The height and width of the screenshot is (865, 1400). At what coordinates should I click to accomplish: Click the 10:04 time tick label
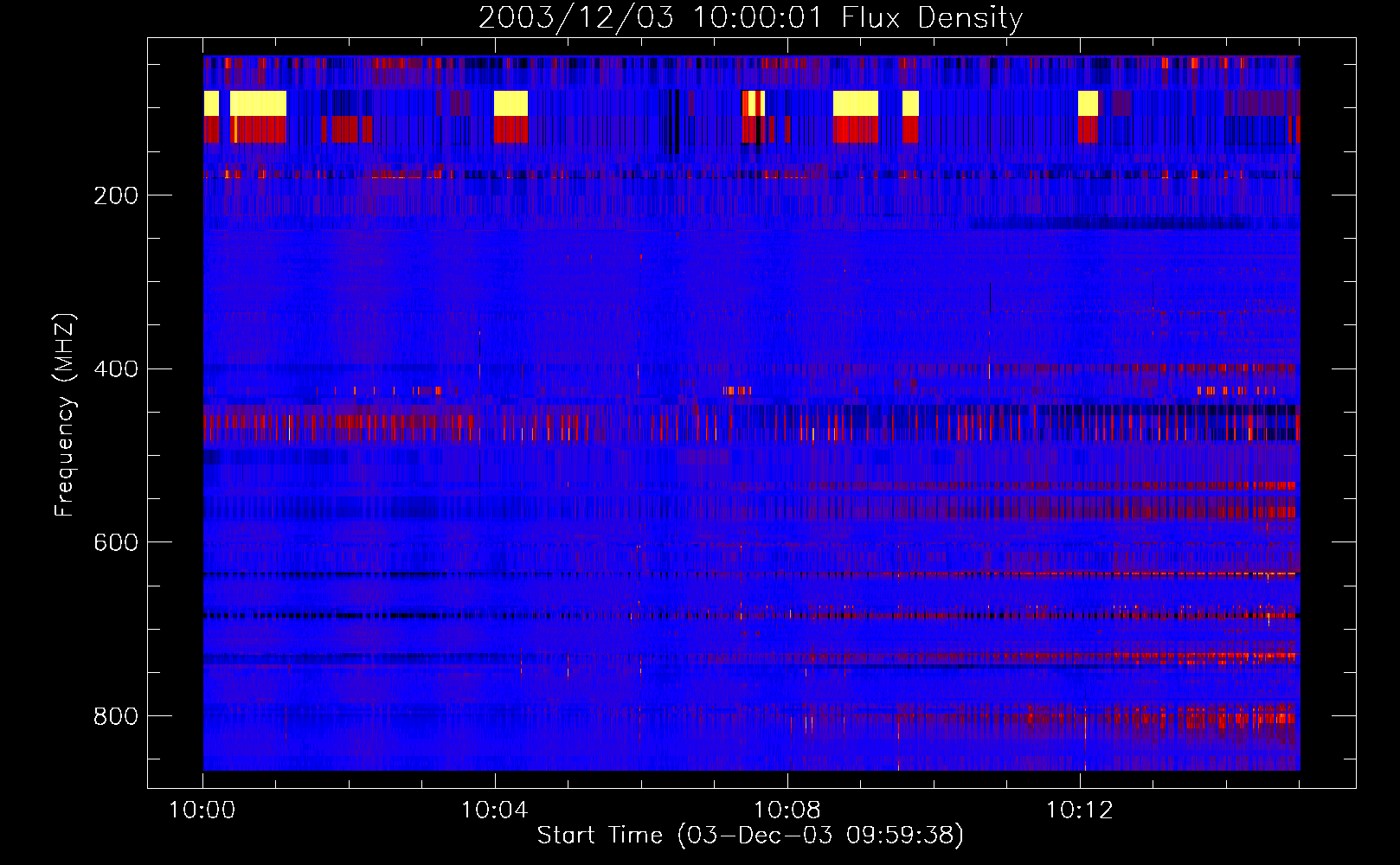(x=494, y=811)
